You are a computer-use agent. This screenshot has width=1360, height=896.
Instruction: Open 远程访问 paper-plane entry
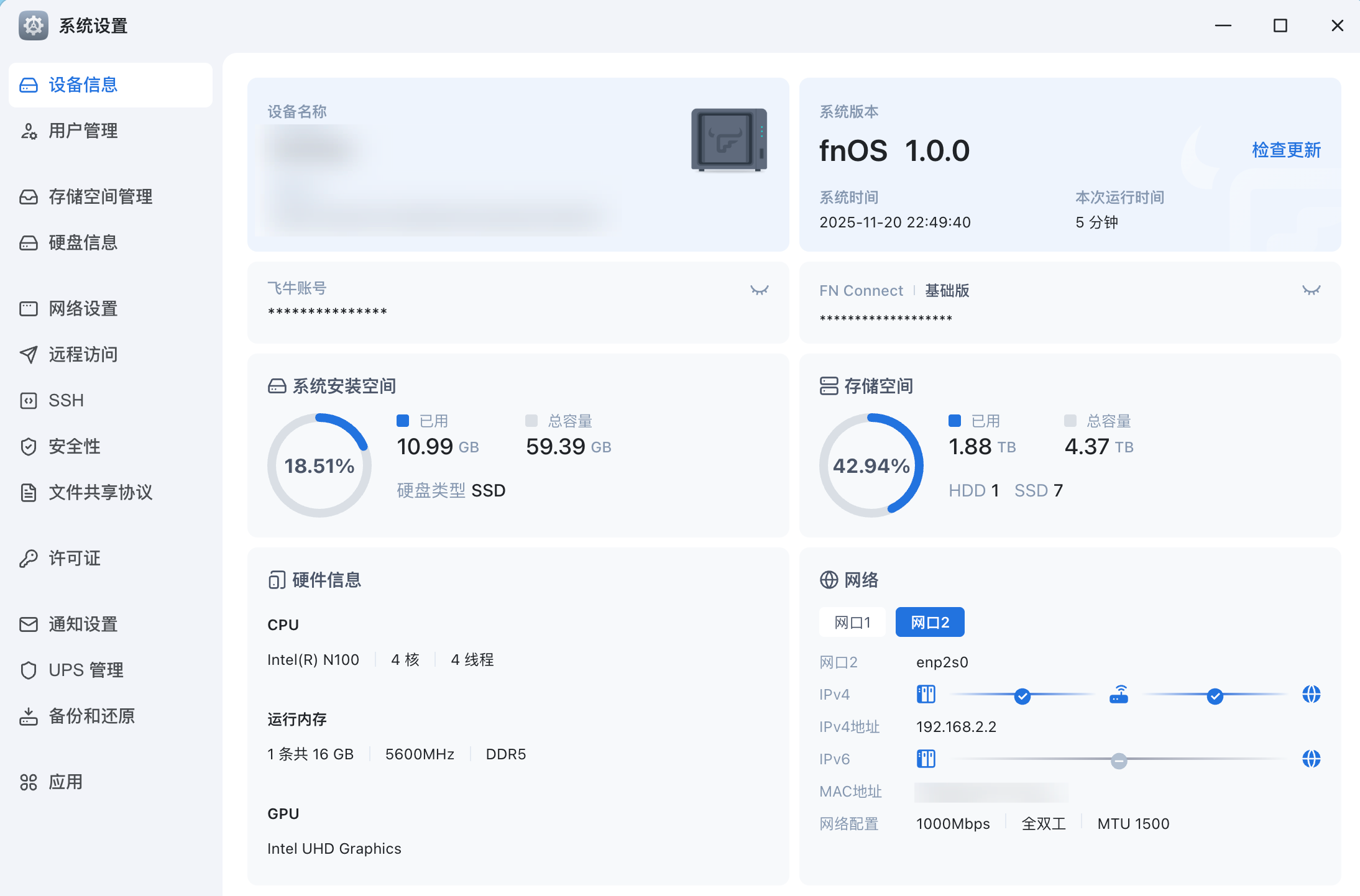pos(83,354)
